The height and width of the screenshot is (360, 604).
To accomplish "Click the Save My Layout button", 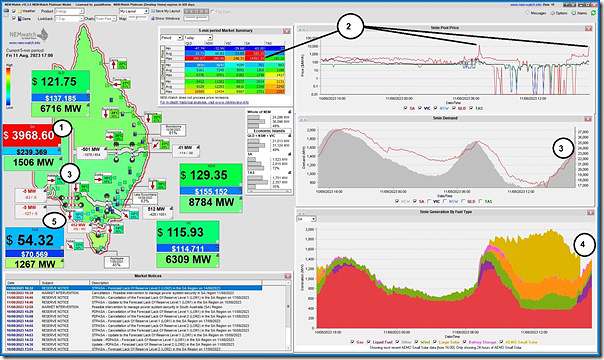I will [x=166, y=12].
